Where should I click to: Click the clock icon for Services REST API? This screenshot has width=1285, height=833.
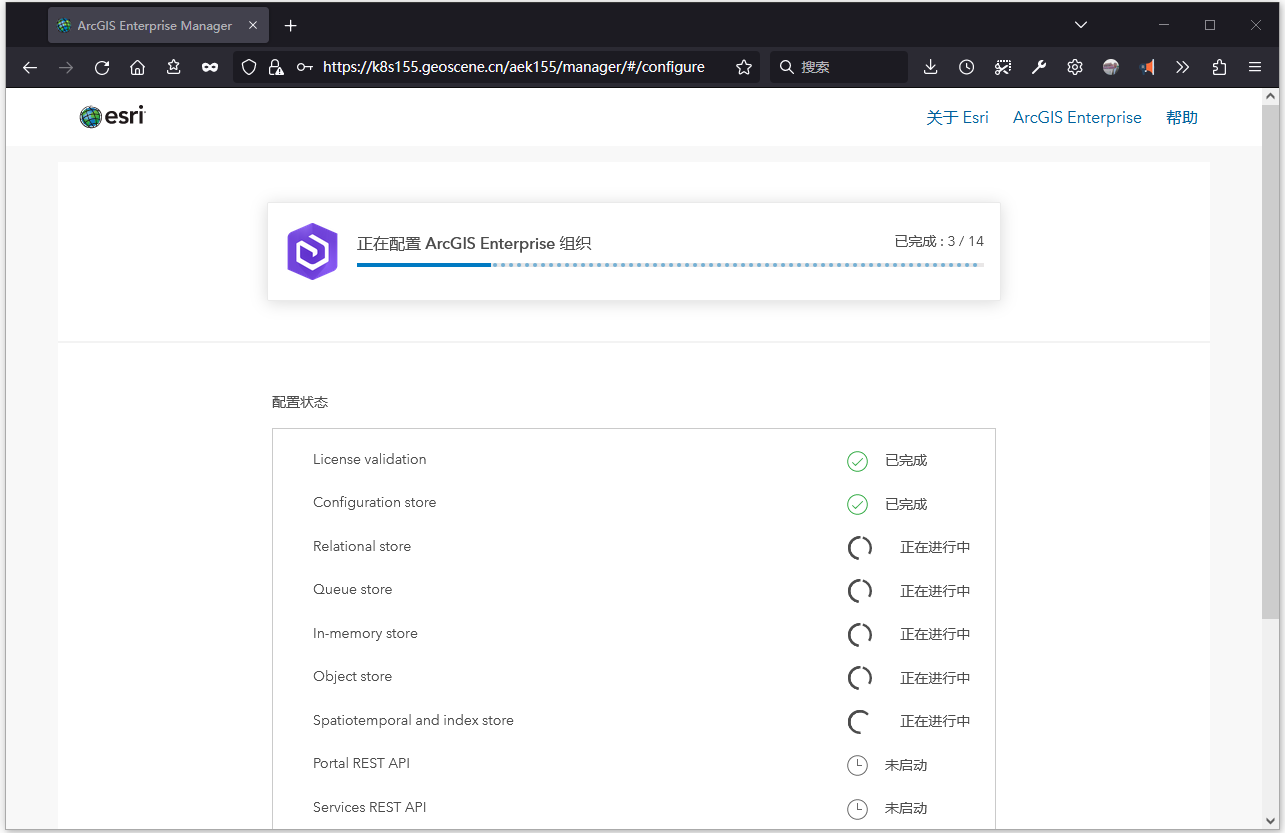tap(857, 809)
